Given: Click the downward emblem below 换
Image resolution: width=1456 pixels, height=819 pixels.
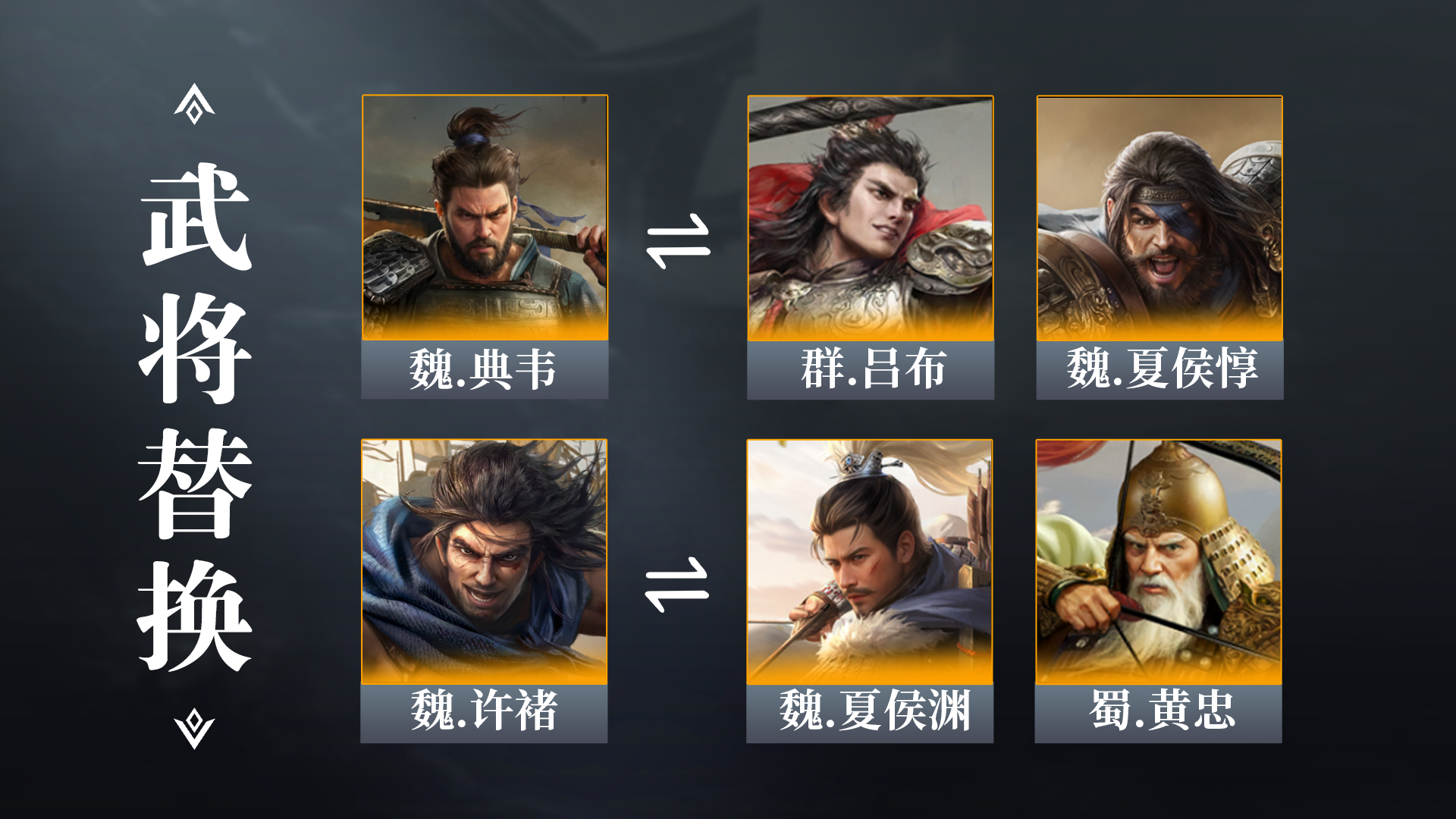Looking at the screenshot, I should tap(194, 729).
